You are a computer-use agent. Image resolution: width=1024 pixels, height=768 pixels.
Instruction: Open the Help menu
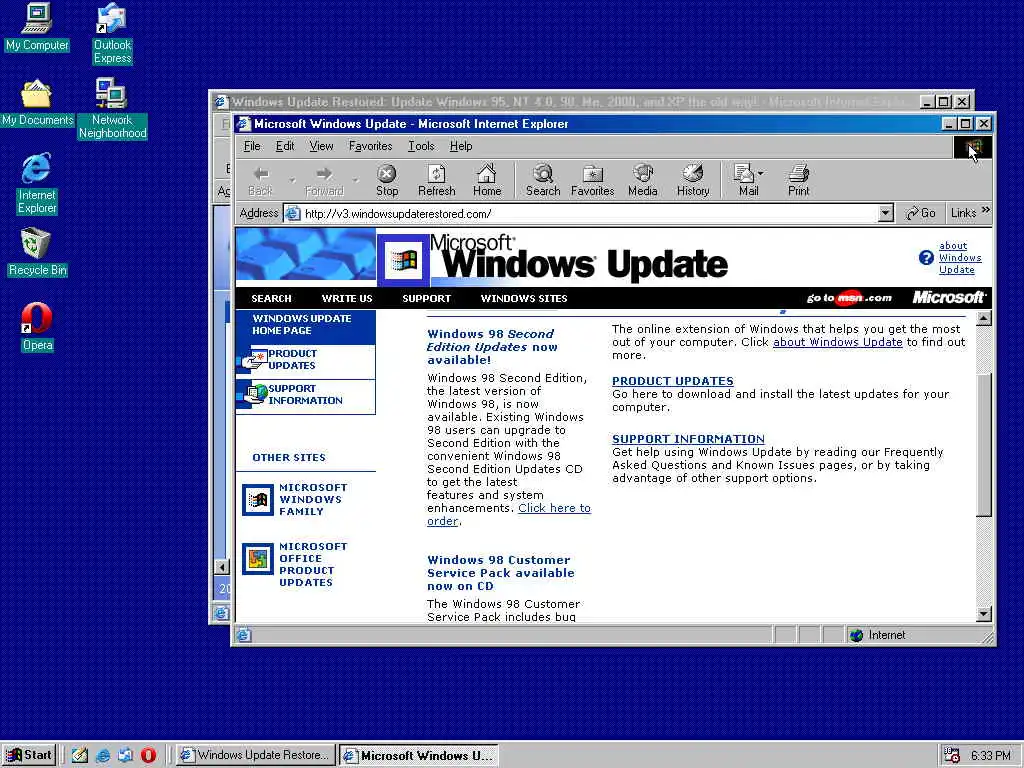pos(460,146)
